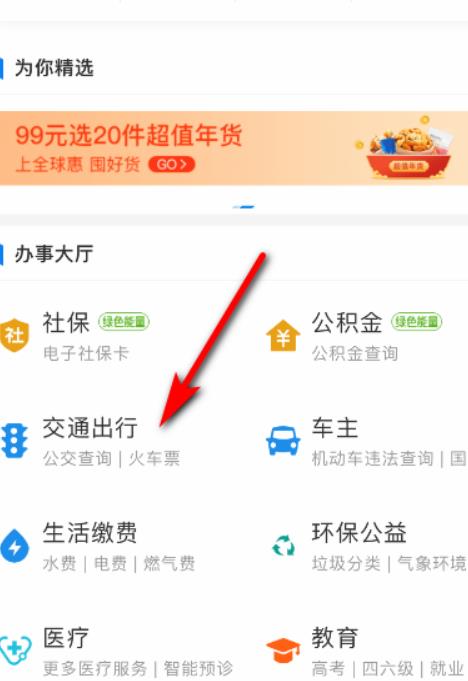This screenshot has height=681, width=468.
Task: Open 机动车违法查询 under 车主
Action: pyautogui.click(x=372, y=459)
